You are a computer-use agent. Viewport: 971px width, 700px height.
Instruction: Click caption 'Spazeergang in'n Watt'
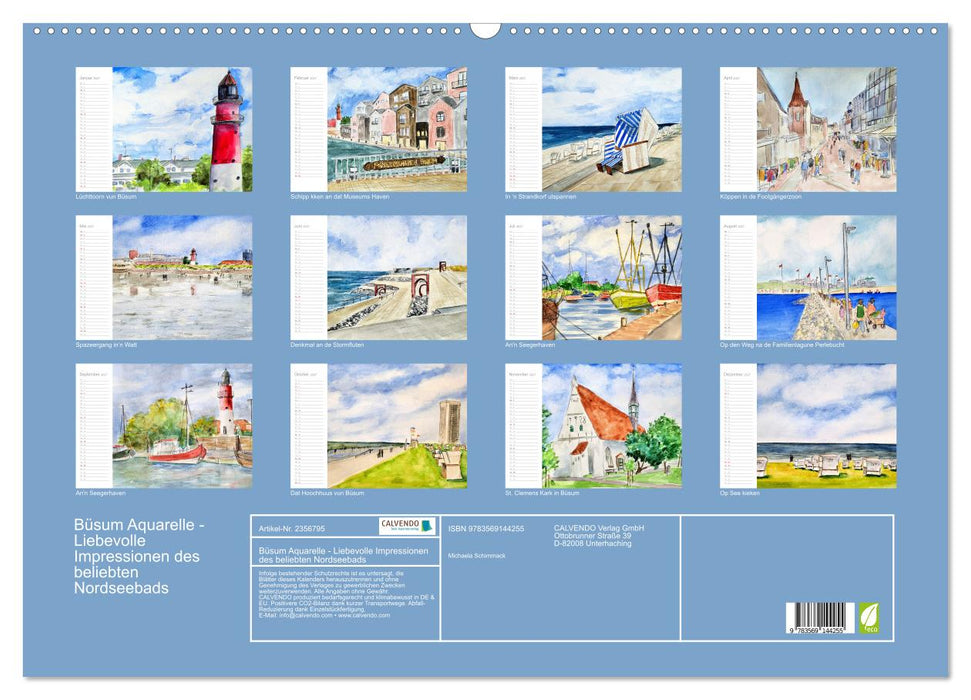[x=106, y=344]
